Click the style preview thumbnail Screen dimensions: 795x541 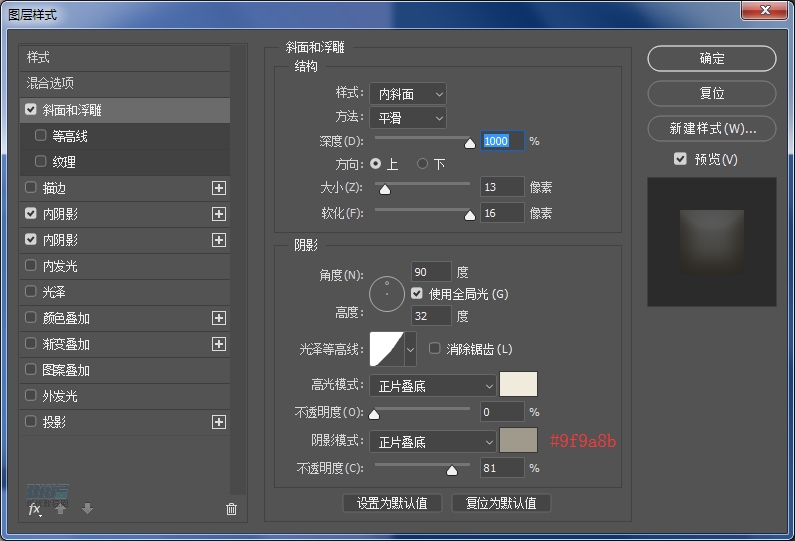pos(712,242)
